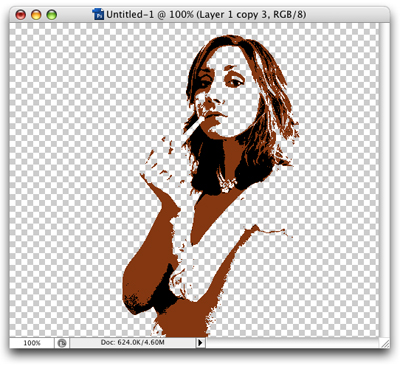Click the vertical scrollbar on right edge
The height and width of the screenshot is (366, 400).
click(x=384, y=180)
